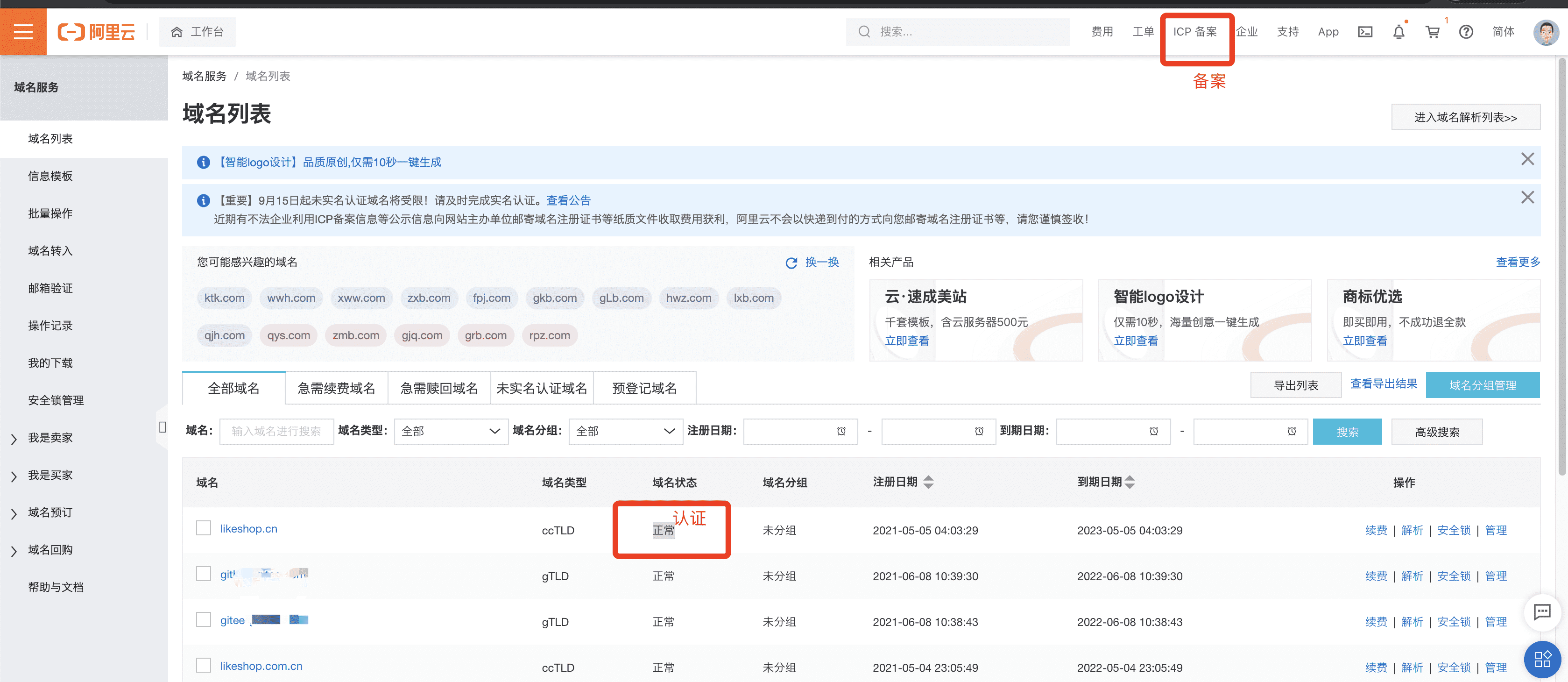
Task: Open ICP 备案 in top navigation
Action: click(x=1194, y=32)
